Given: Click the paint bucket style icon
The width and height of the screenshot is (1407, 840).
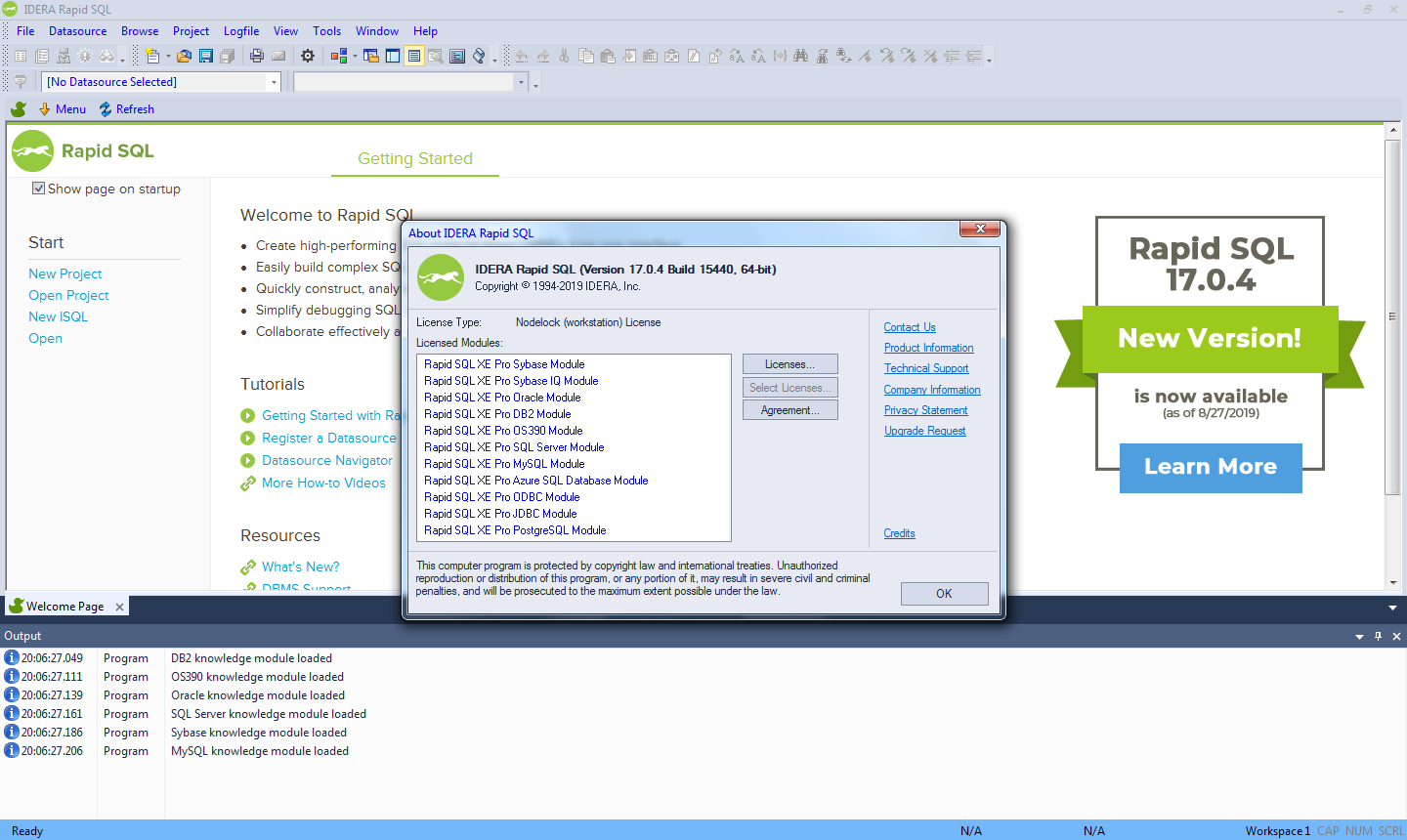Looking at the screenshot, I should click(479, 56).
